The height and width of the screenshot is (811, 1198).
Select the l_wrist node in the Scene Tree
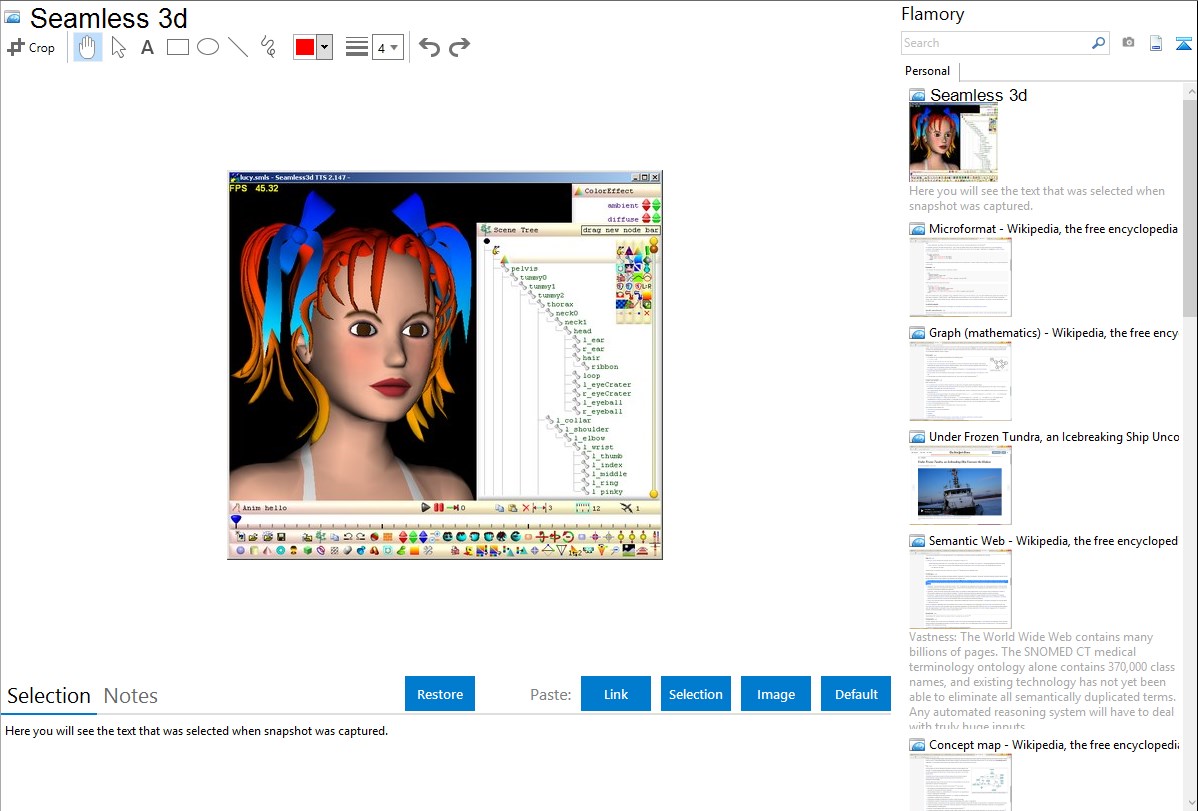point(598,447)
